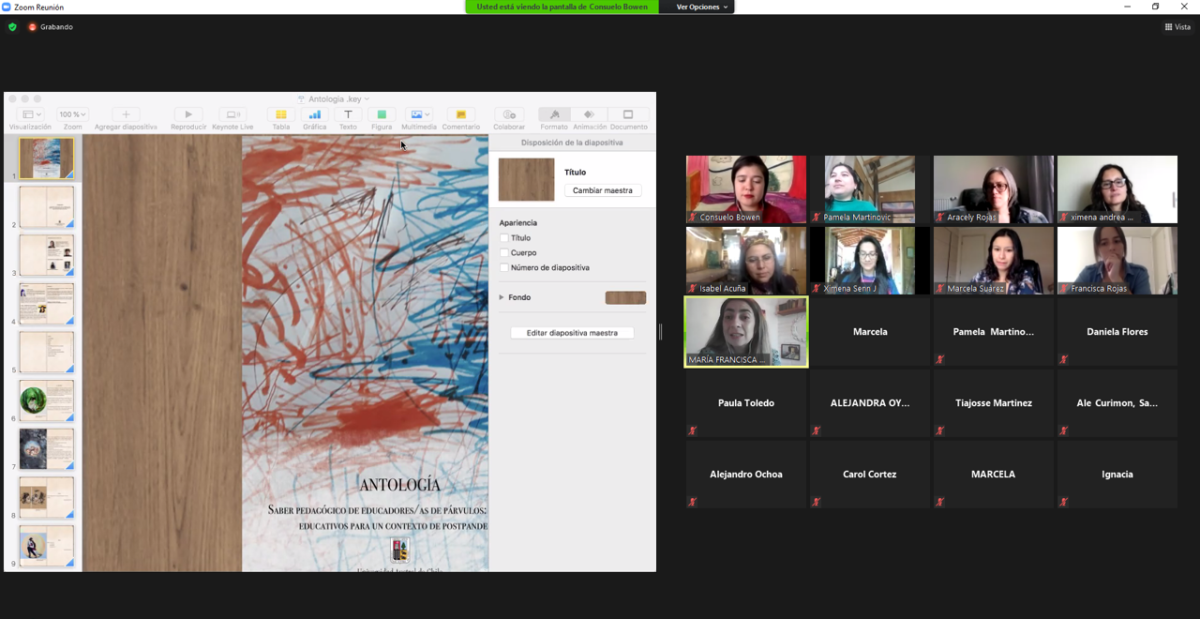1200x619 pixels.
Task: Open the Figura shape icon
Action: [x=381, y=115]
